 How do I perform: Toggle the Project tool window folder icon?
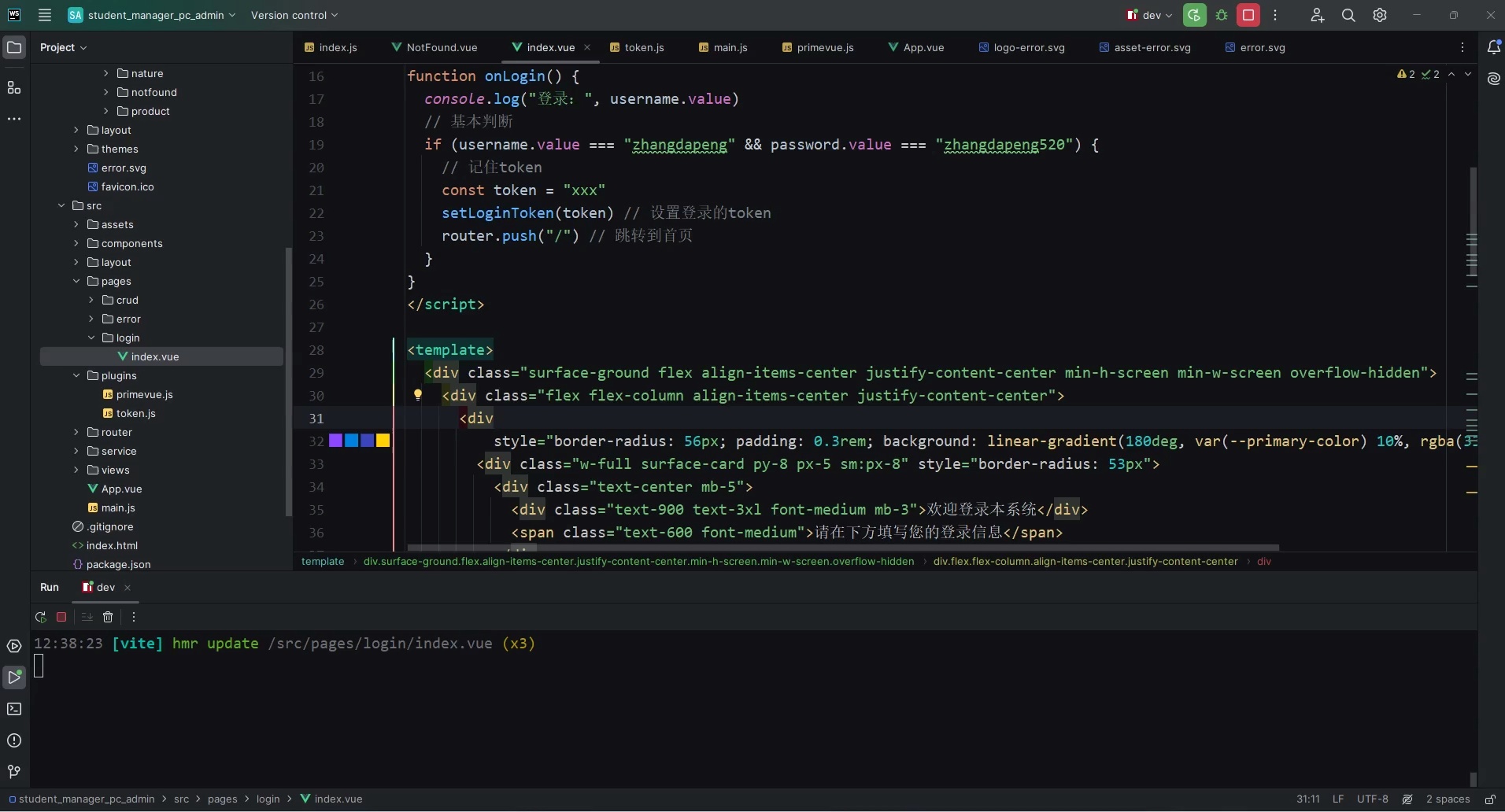[x=14, y=47]
